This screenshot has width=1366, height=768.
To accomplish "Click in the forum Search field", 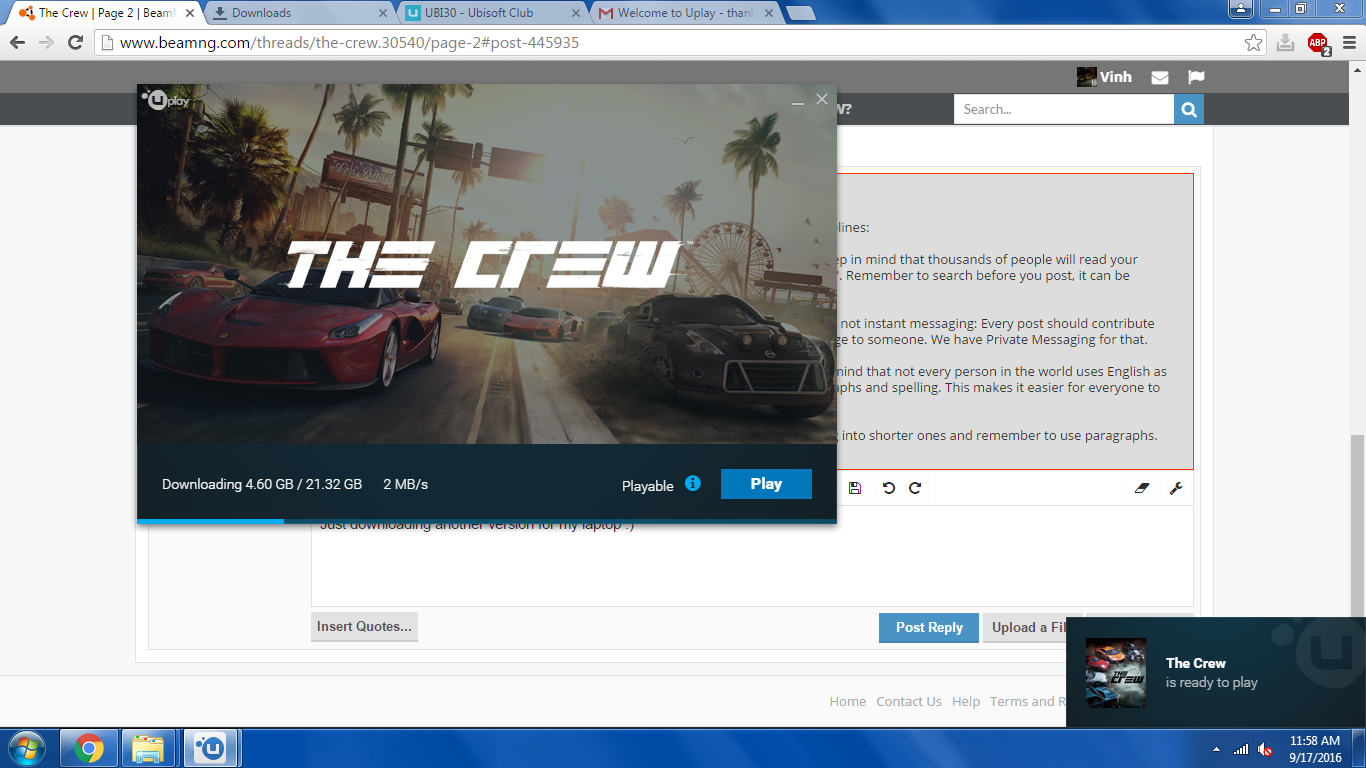I will coord(1064,109).
